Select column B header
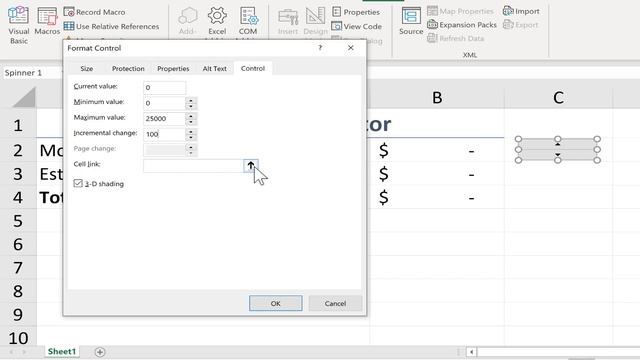The height and width of the screenshot is (360, 640). point(437,98)
